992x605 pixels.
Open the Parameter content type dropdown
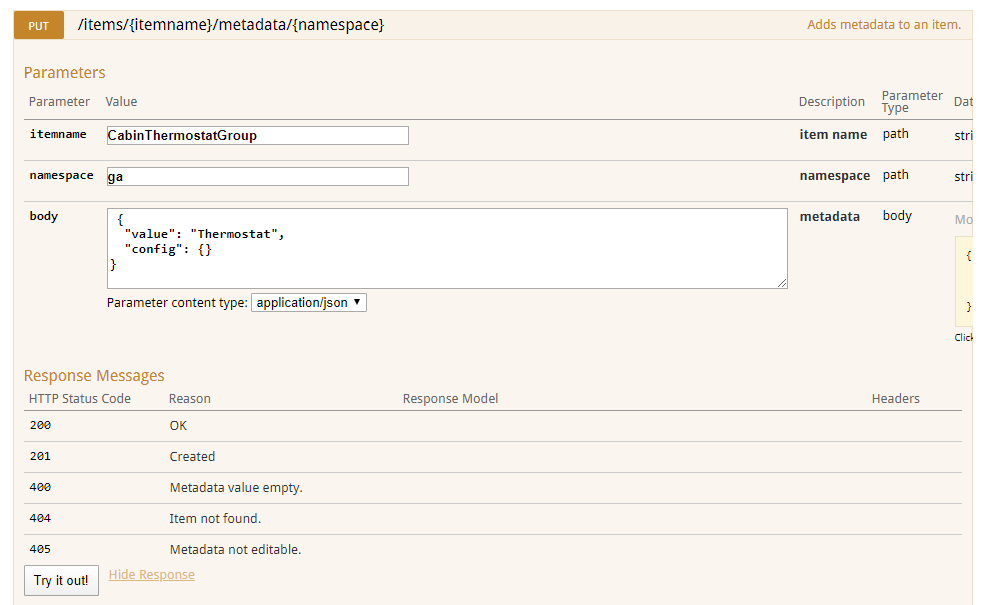(x=309, y=302)
